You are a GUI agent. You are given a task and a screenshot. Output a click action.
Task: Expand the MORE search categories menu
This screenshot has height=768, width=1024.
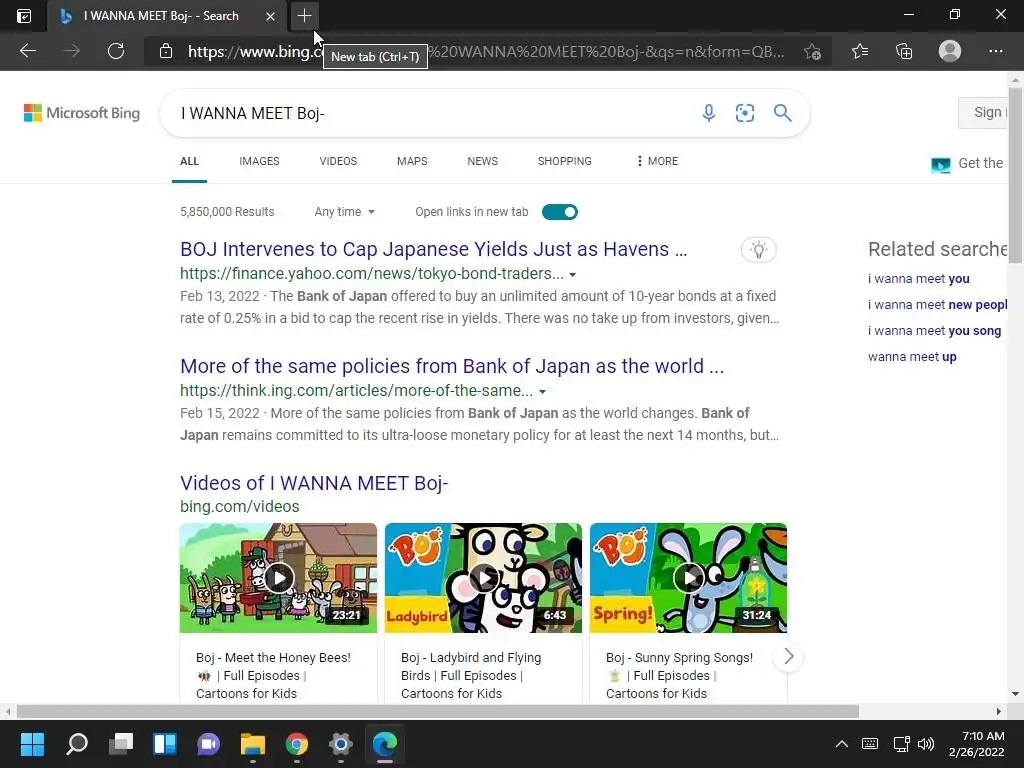657,161
